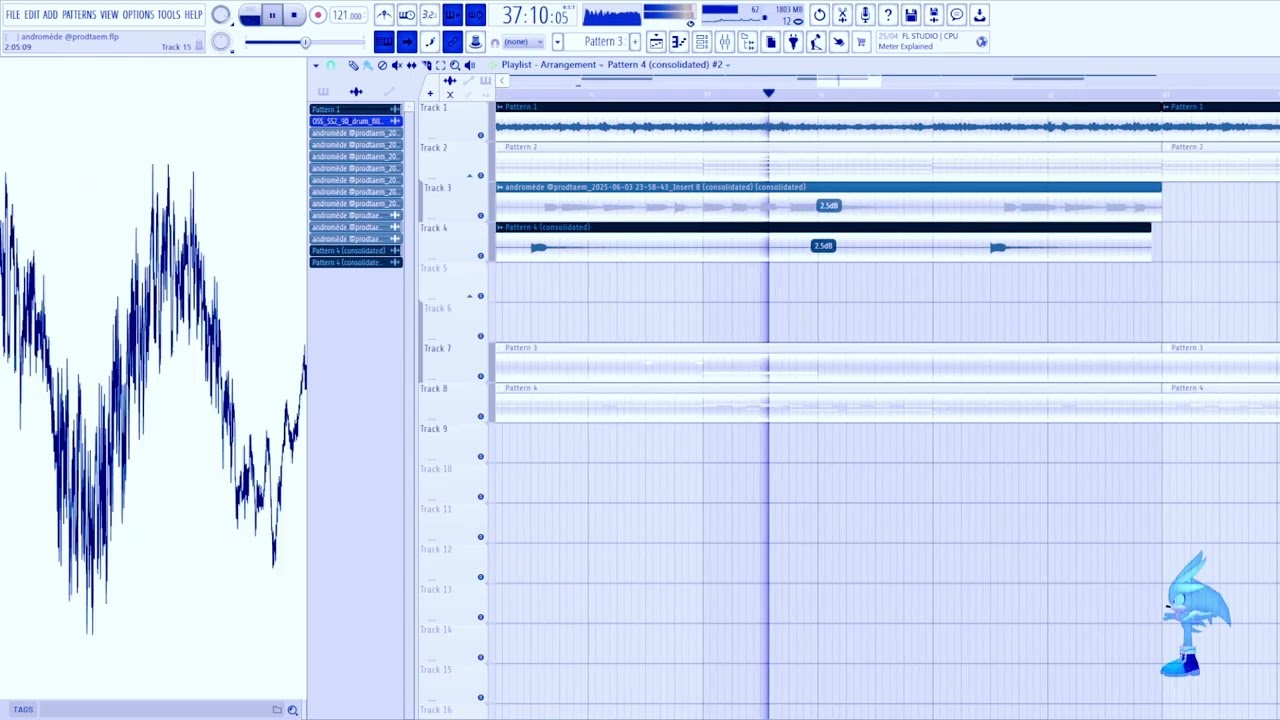Viewport: 1280px width, 720px height.
Task: Toggle typing keyboard to piano
Action: pyautogui.click(x=384, y=42)
